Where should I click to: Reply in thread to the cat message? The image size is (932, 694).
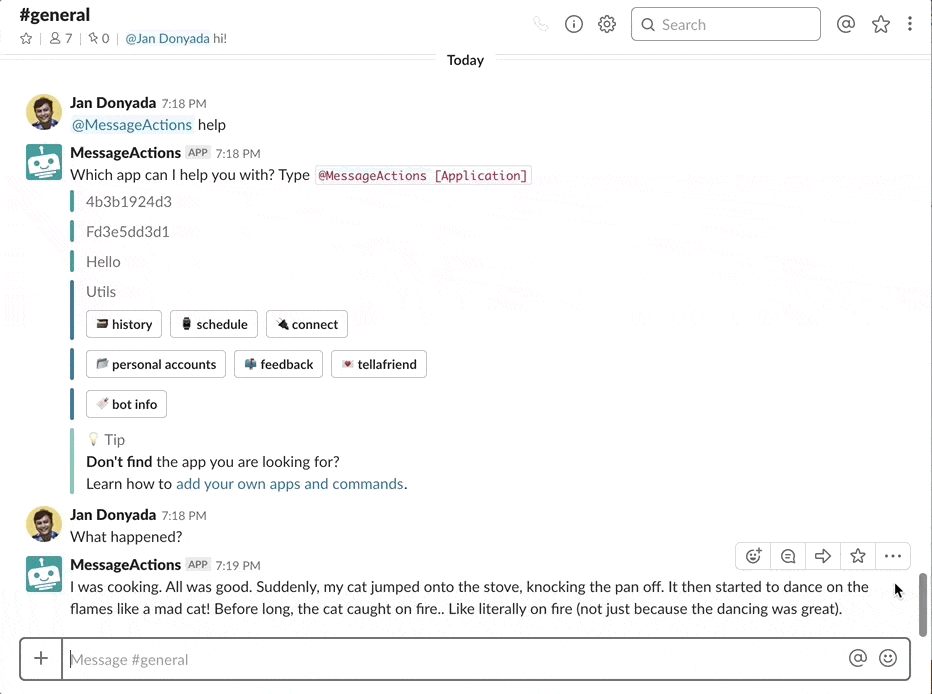(x=788, y=556)
